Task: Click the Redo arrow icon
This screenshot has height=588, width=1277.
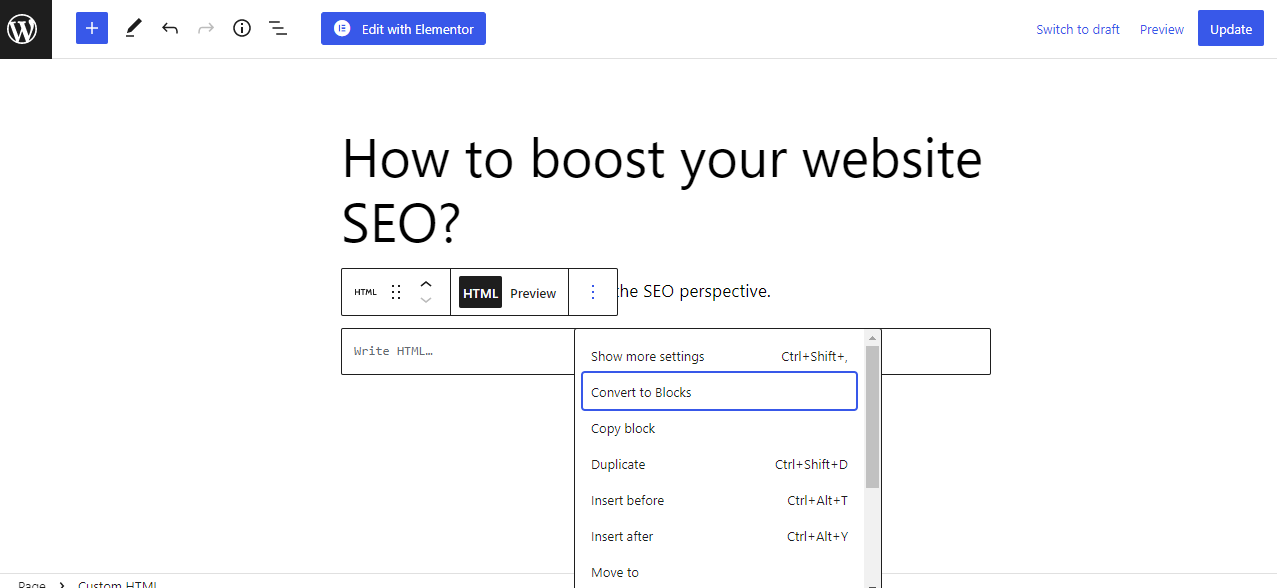Action: 205,28
